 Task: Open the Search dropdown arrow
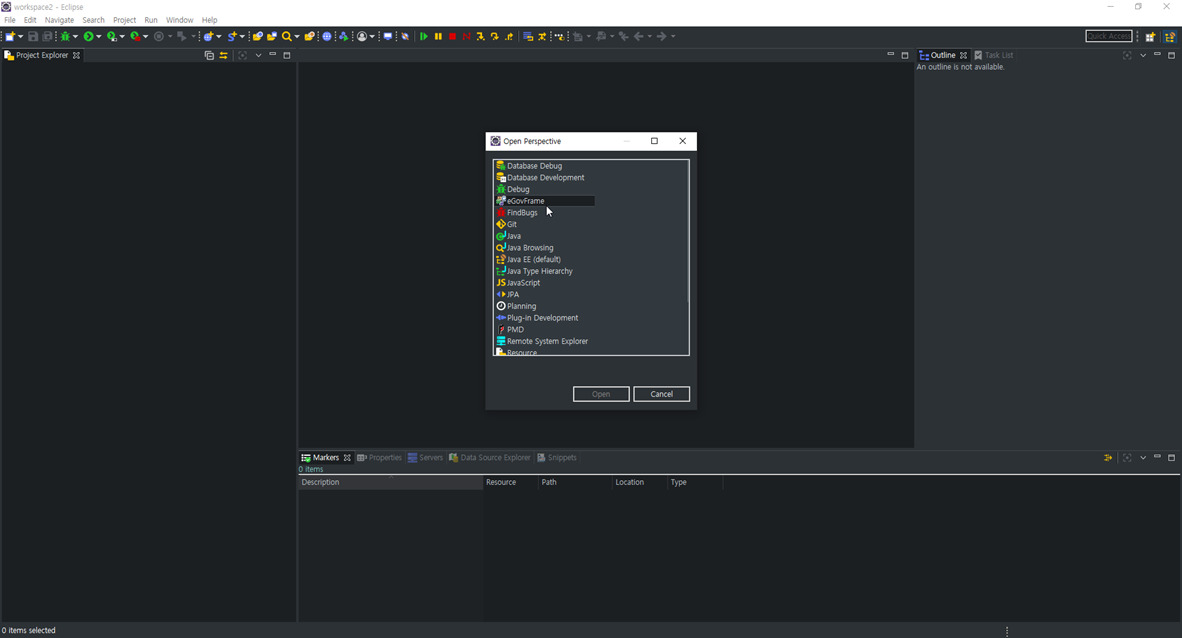[297, 36]
